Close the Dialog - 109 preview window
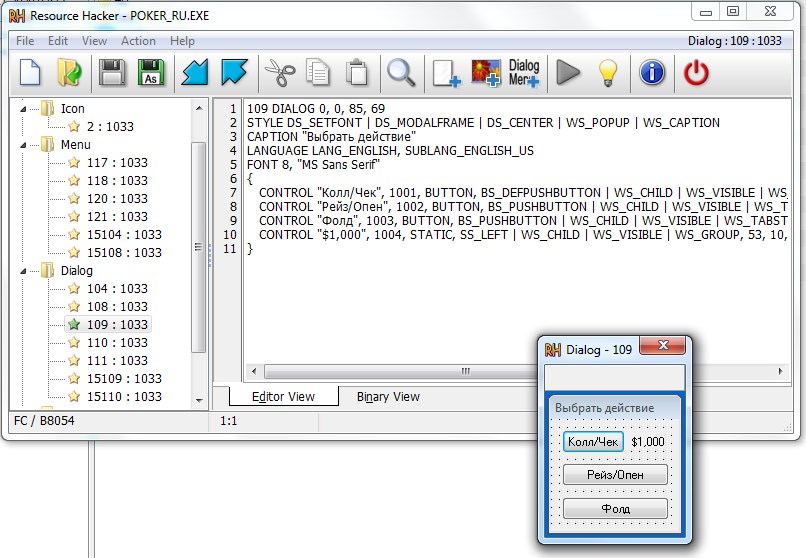 [663, 345]
